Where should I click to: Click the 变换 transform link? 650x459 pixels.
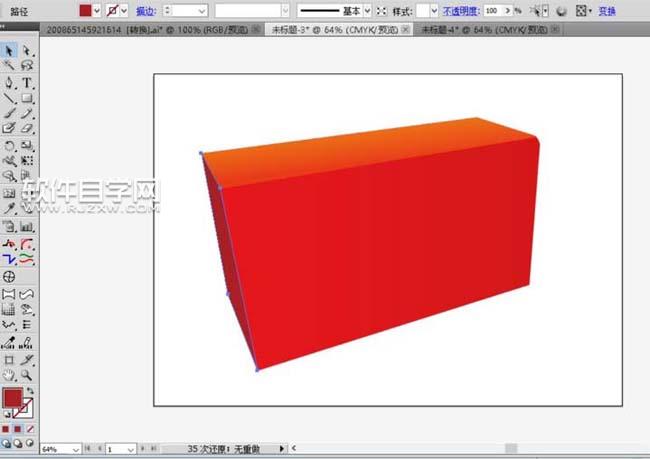[x=608, y=10]
